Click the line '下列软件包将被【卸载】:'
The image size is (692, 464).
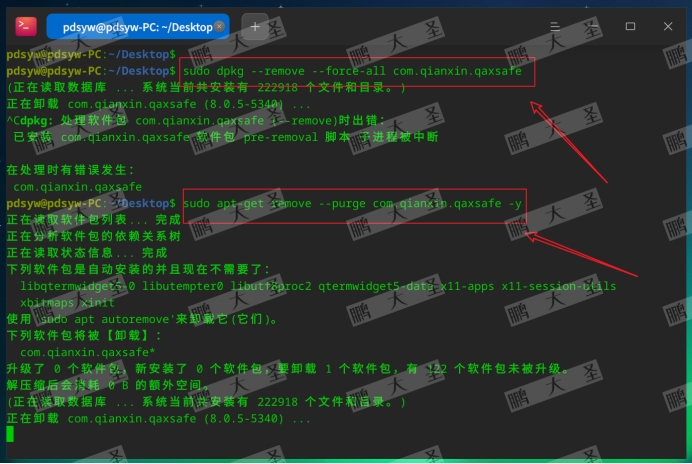(x=84, y=336)
